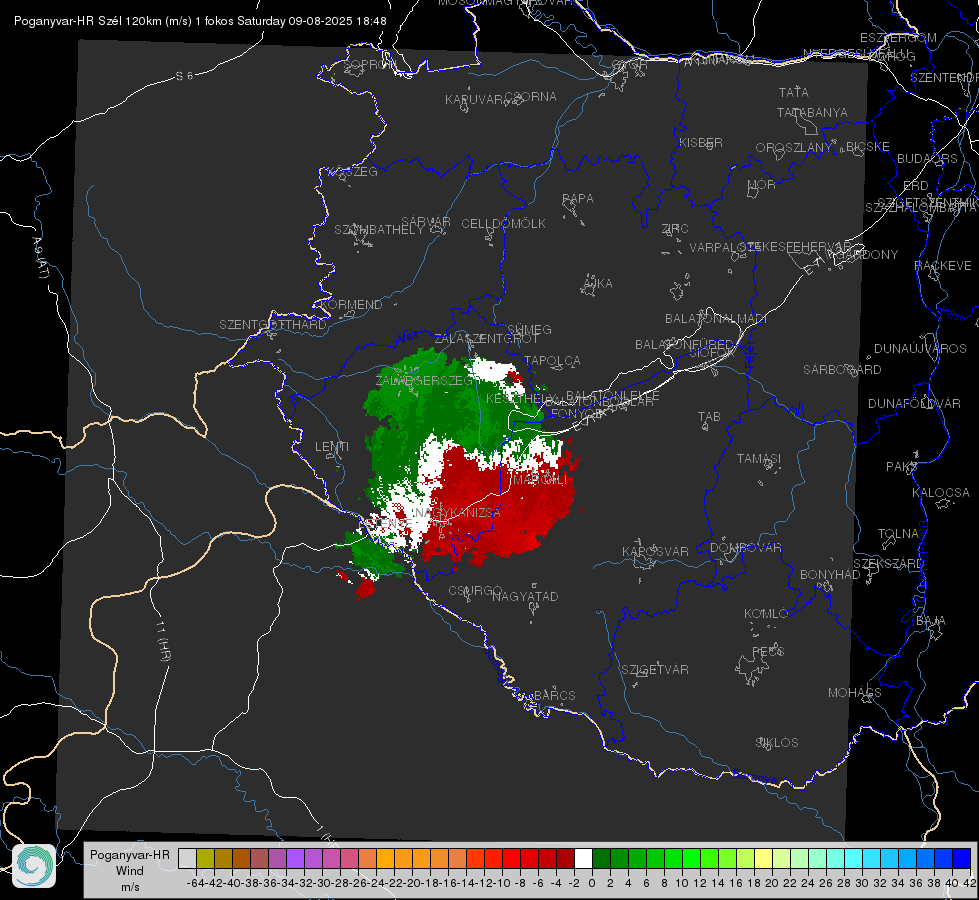This screenshot has width=979, height=900.
Task: Click the SÜMEG city label
Action: (x=529, y=329)
